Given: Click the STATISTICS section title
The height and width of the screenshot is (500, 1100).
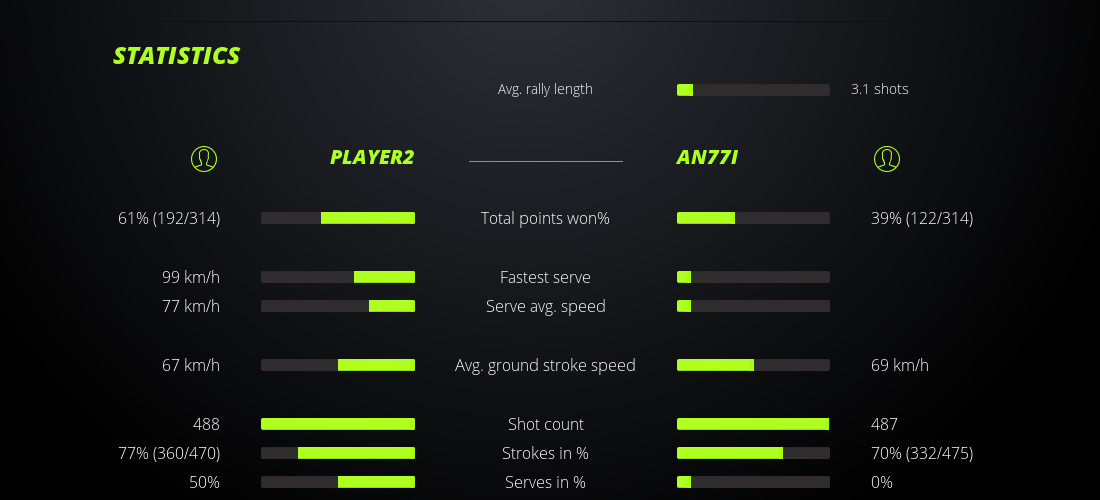Looking at the screenshot, I should point(177,56).
